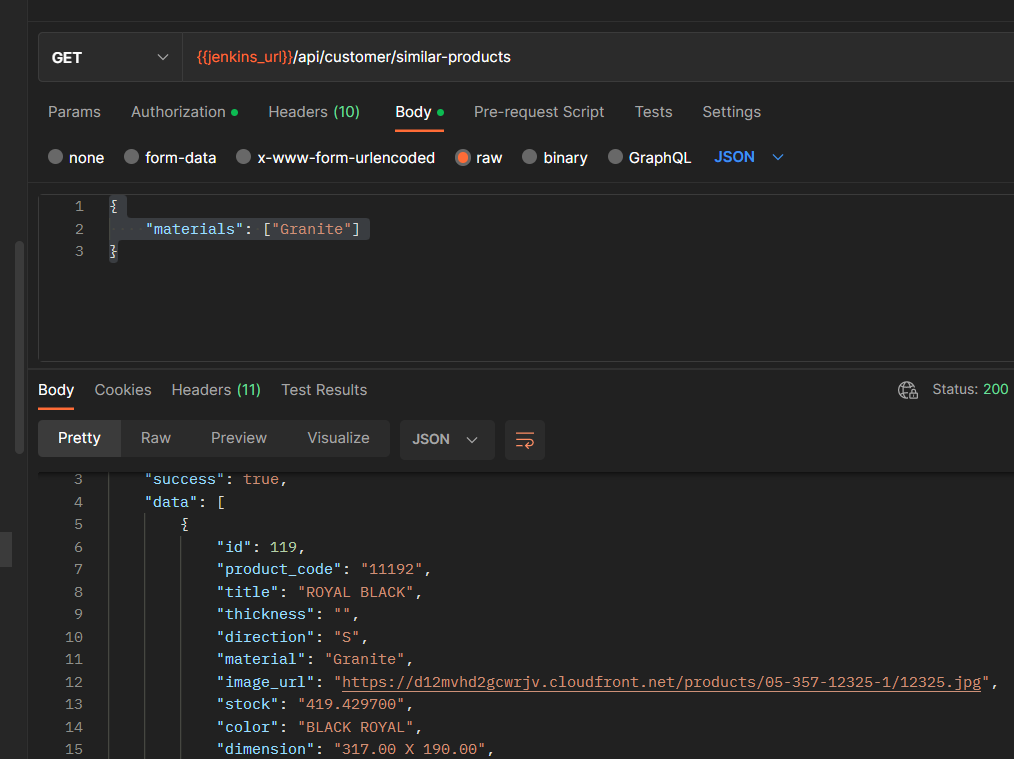Image resolution: width=1014 pixels, height=759 pixels.
Task: Select the request Body tab
Action: tap(419, 112)
